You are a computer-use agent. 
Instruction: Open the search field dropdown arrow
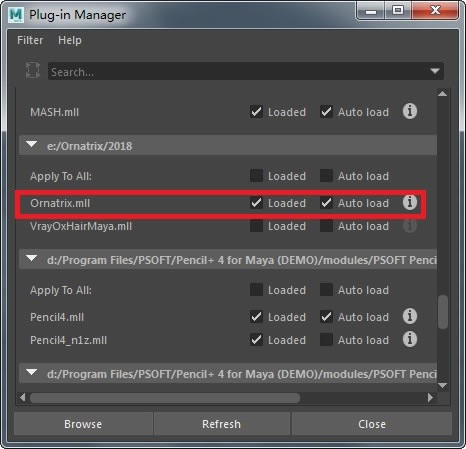tap(435, 71)
